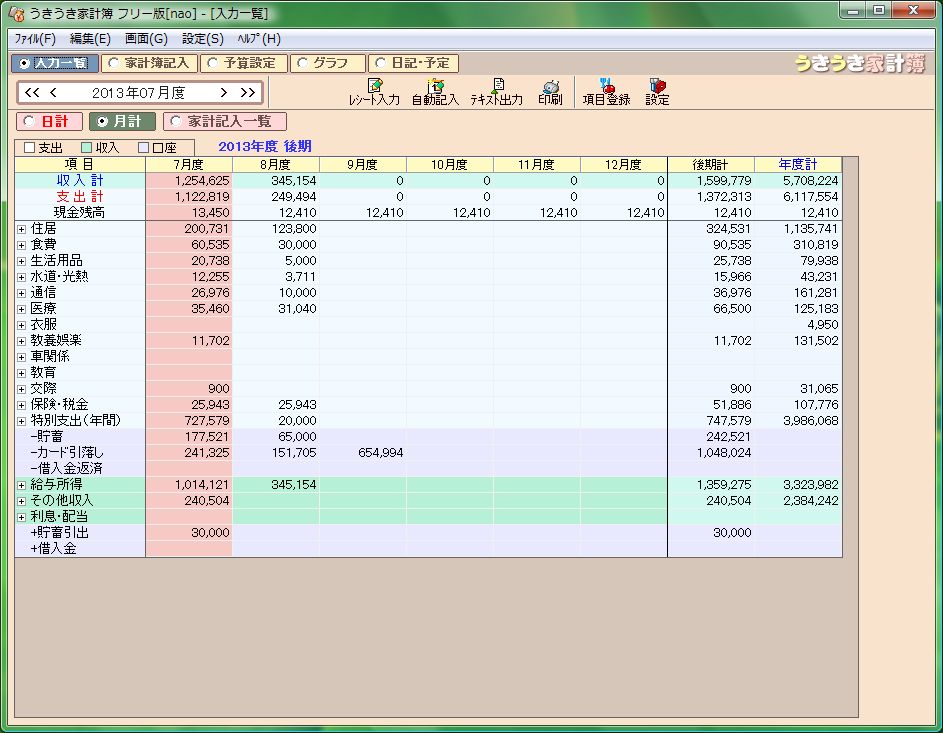Image resolution: width=943 pixels, height=733 pixels.
Task: Expand the 通信 category
Action: 22,293
